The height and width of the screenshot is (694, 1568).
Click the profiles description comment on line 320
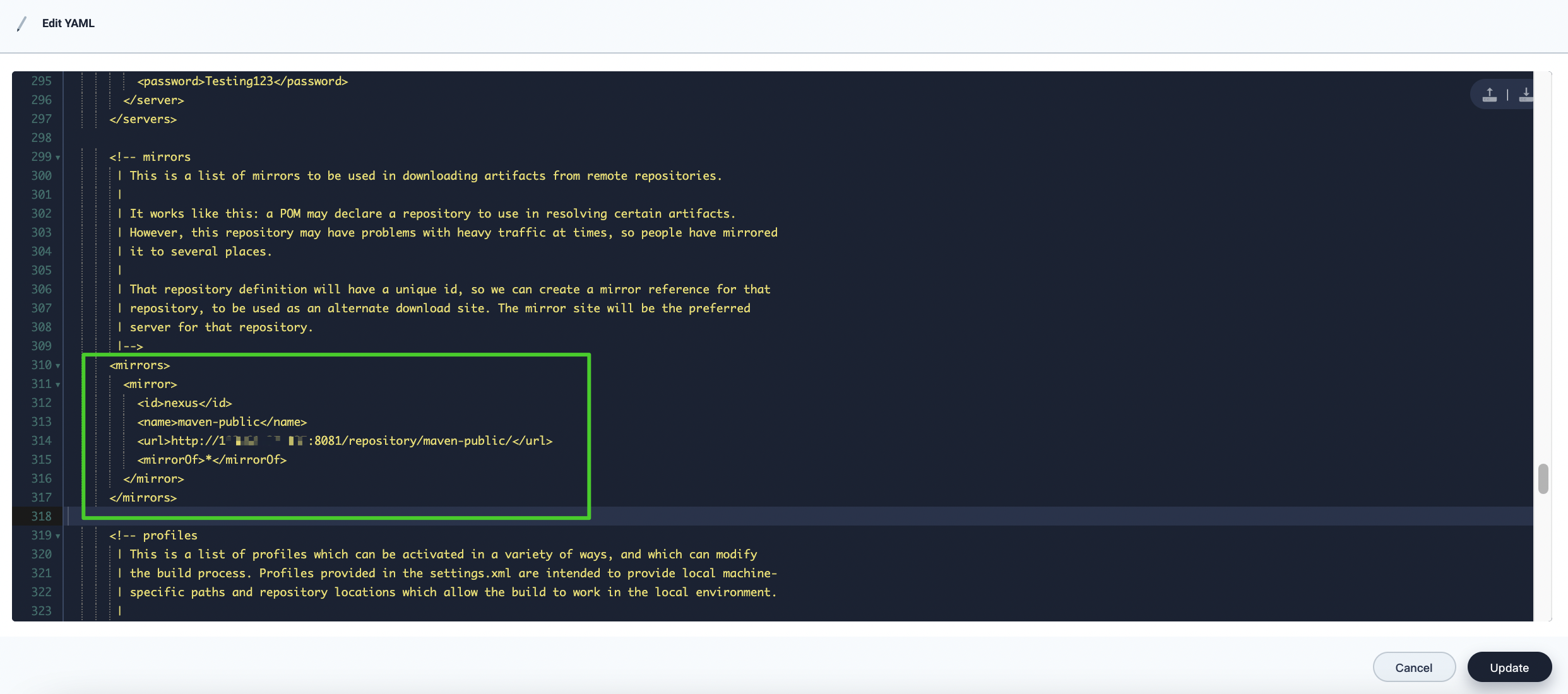(x=442, y=554)
